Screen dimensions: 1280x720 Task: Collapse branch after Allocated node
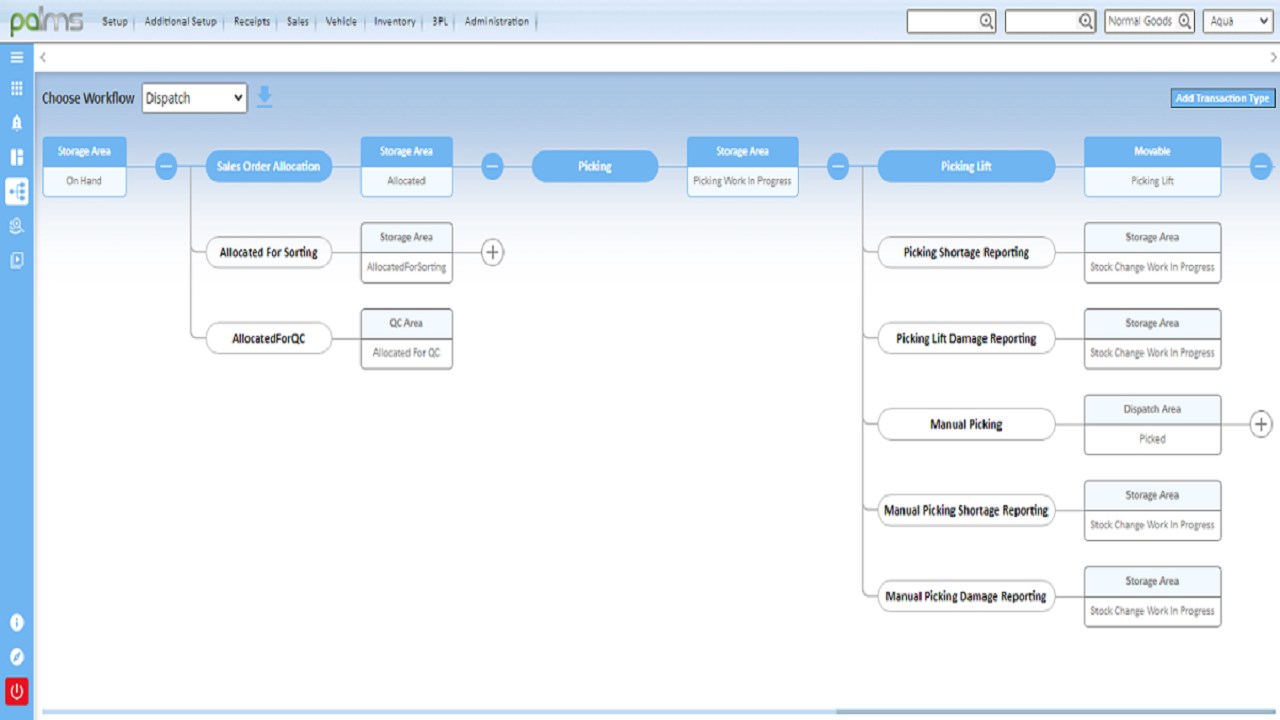point(492,167)
